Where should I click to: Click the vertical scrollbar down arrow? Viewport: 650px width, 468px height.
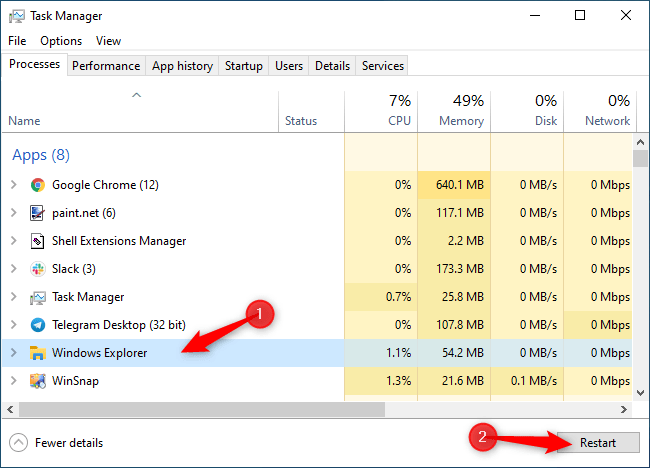(x=640, y=393)
